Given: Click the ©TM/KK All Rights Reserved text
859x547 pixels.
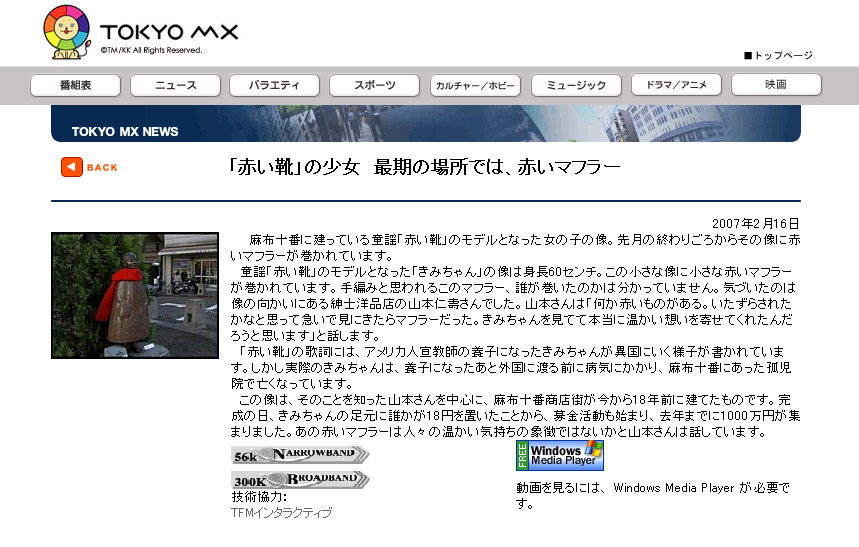Looking at the screenshot, I should pos(151,50).
